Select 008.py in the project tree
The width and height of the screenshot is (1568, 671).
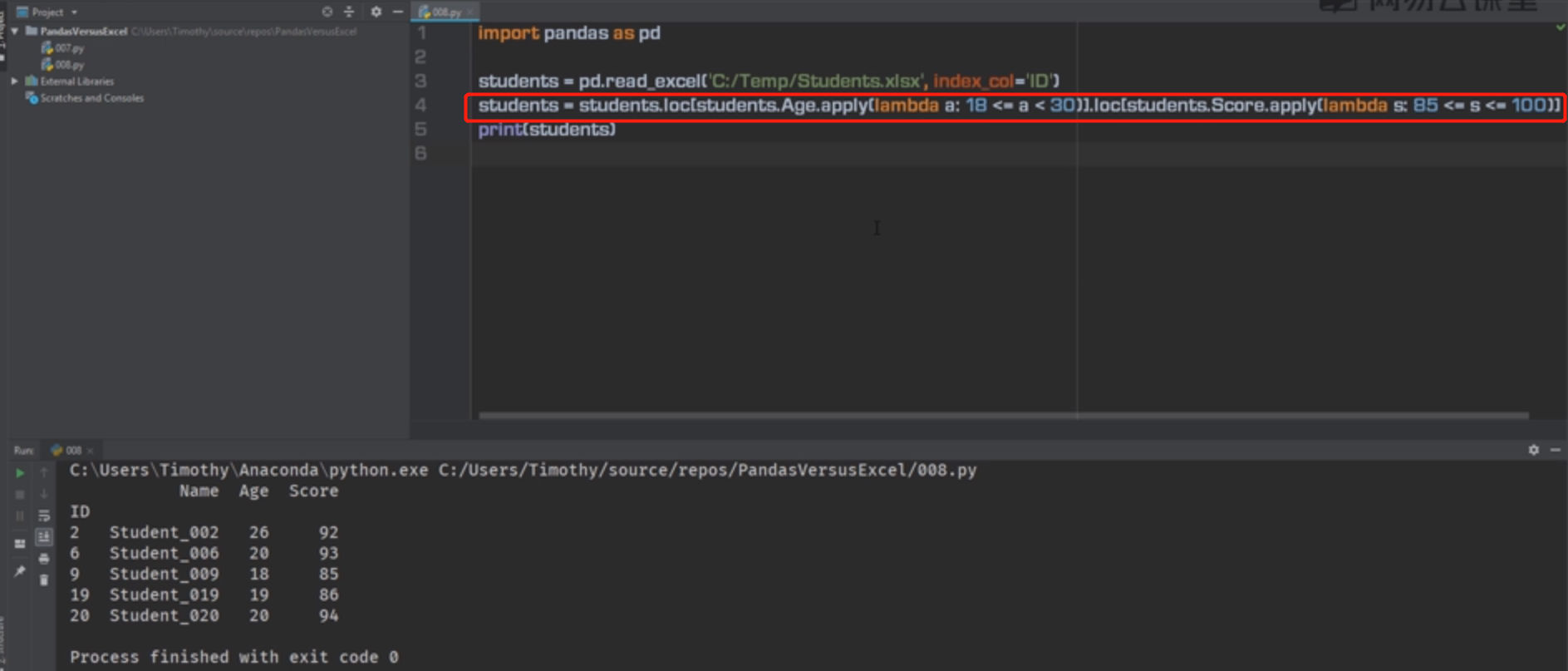[x=63, y=65]
